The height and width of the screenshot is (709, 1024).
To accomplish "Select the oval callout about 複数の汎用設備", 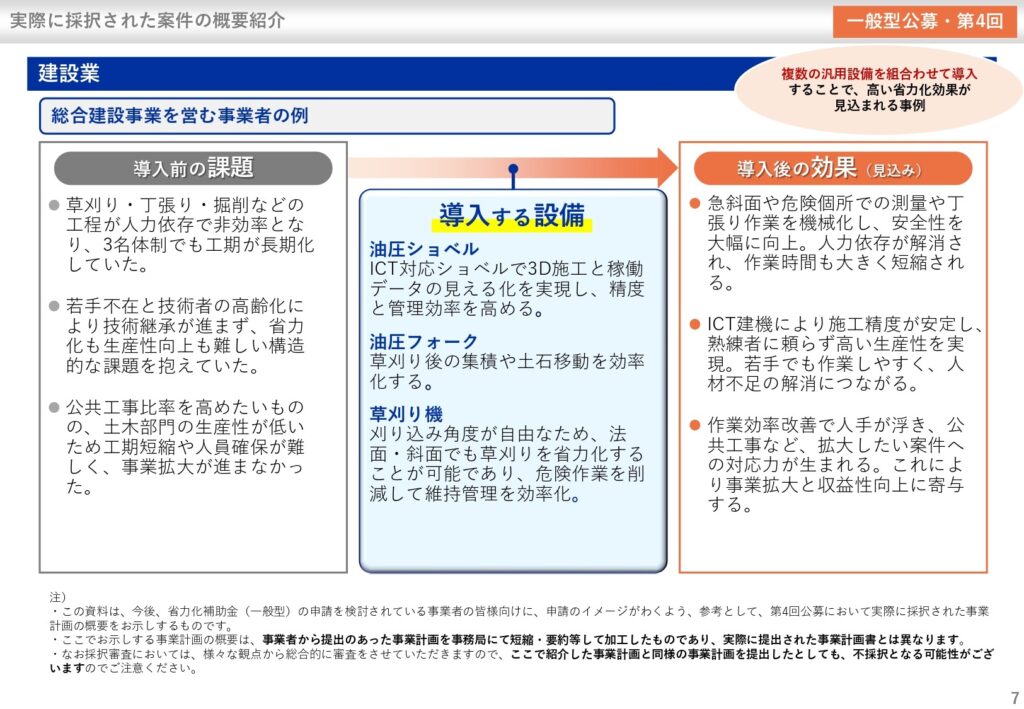I will pos(879,89).
